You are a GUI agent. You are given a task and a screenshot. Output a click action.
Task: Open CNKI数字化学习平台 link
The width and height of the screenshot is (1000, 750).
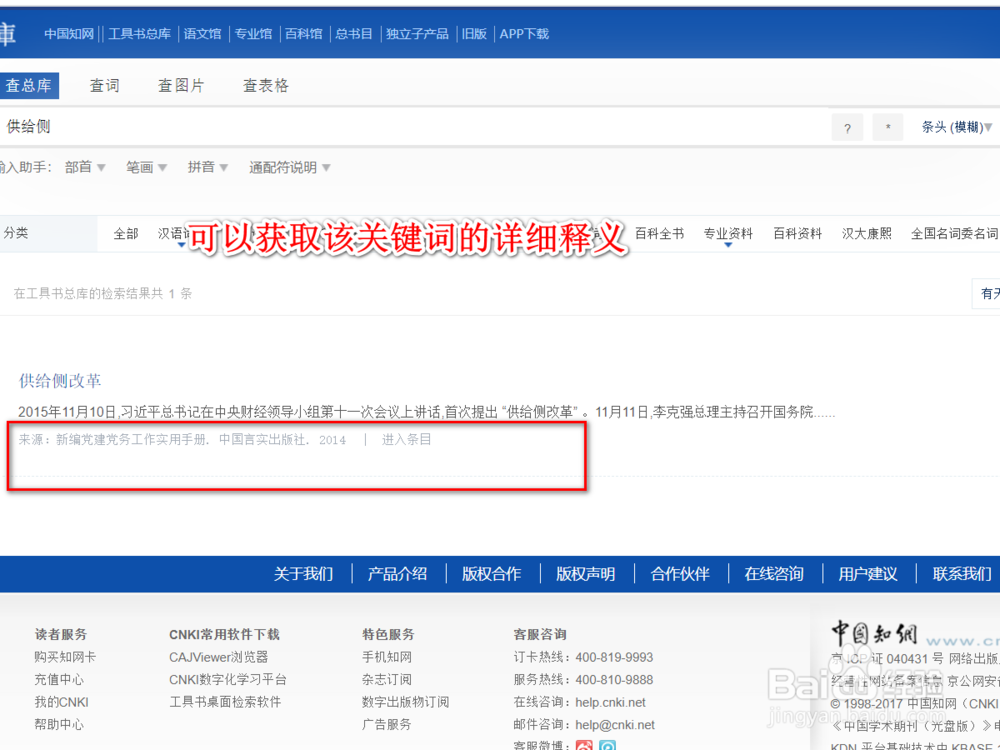pos(228,680)
